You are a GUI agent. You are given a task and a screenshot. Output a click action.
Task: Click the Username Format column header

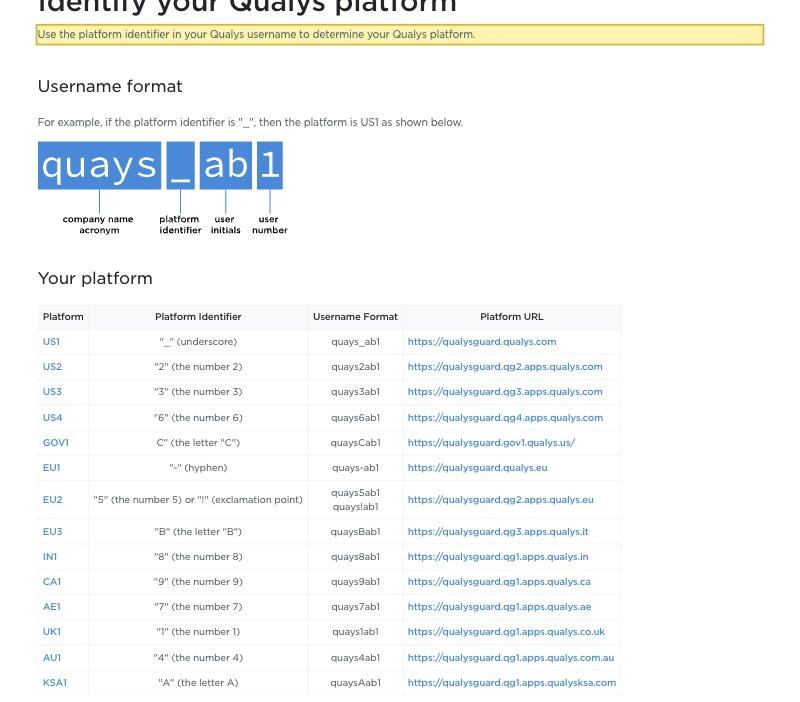(x=355, y=316)
